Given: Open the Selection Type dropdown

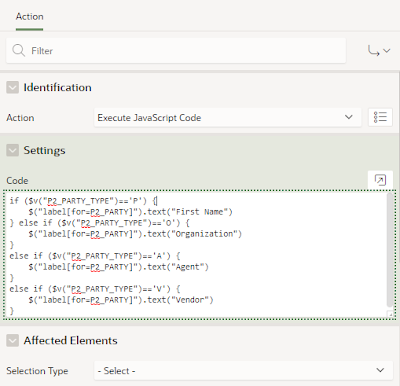Looking at the screenshot, I should (x=243, y=370).
